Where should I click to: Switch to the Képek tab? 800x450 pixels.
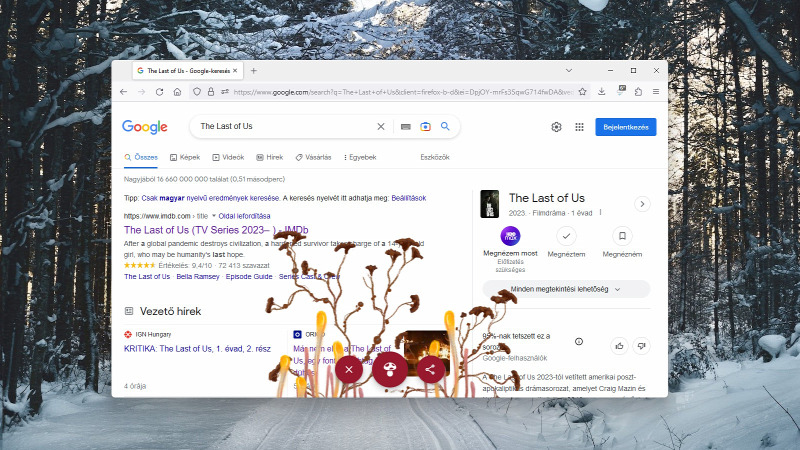tap(185, 157)
